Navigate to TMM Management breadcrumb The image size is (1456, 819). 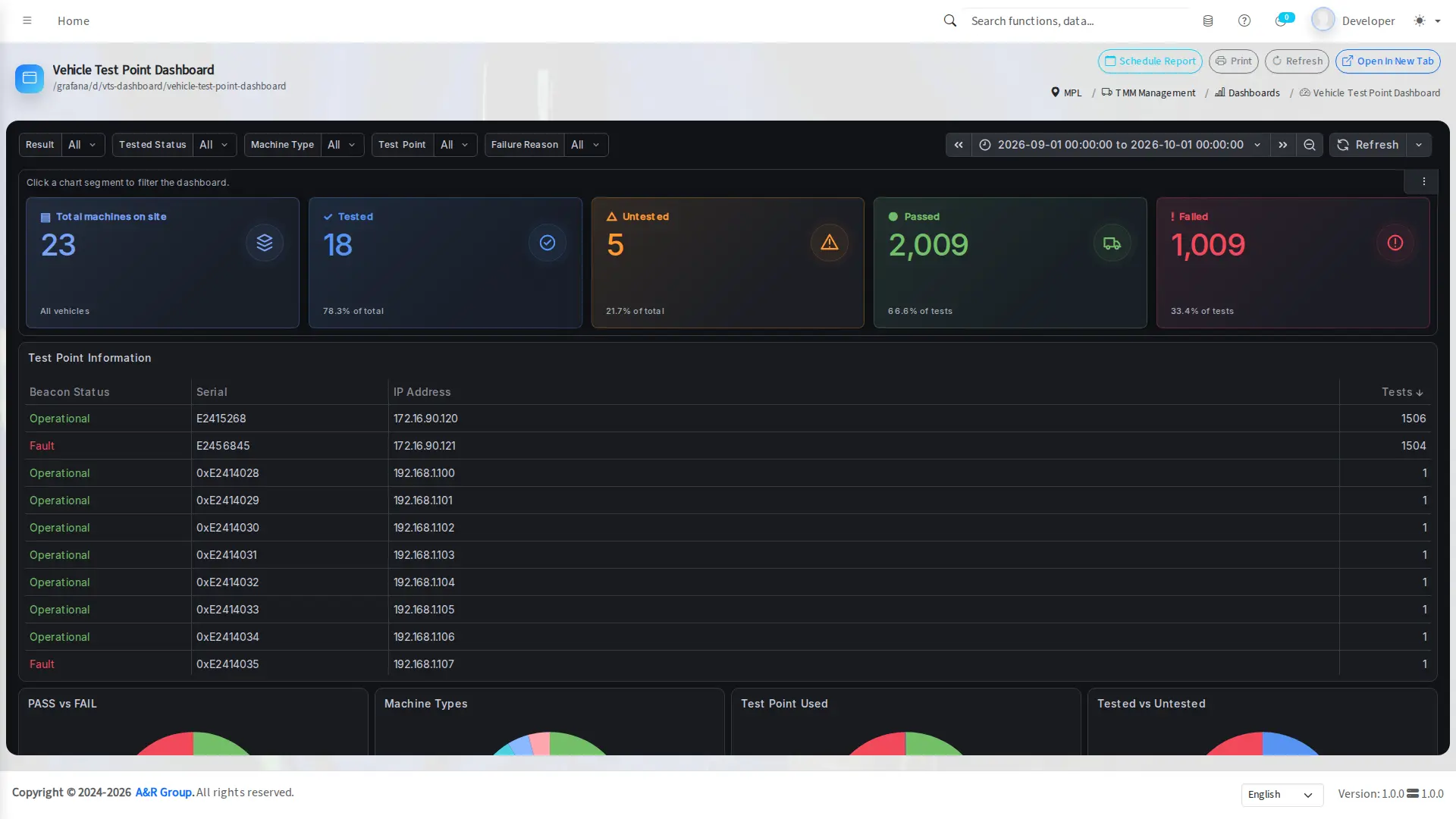pos(1148,93)
